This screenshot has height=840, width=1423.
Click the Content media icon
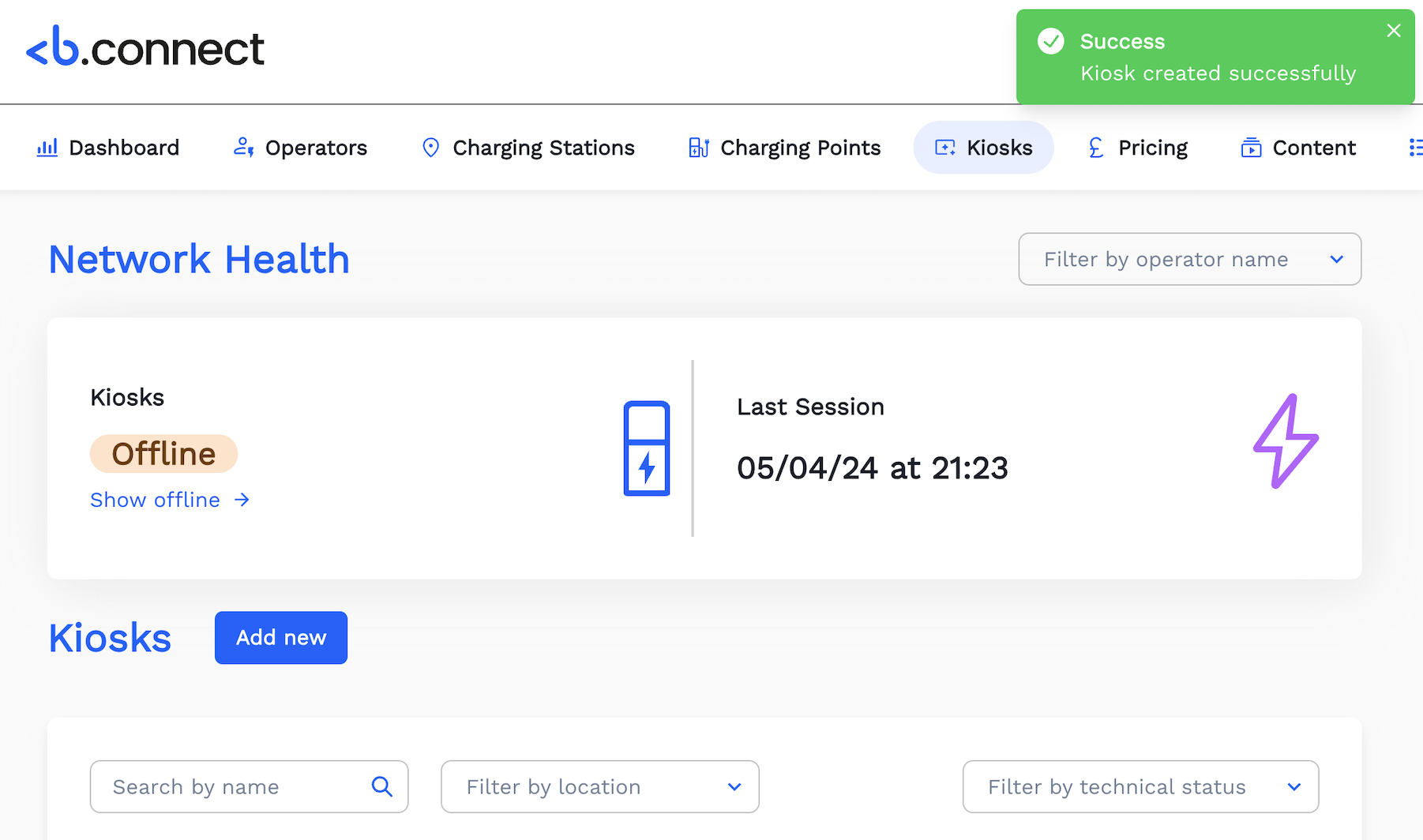coord(1251,148)
